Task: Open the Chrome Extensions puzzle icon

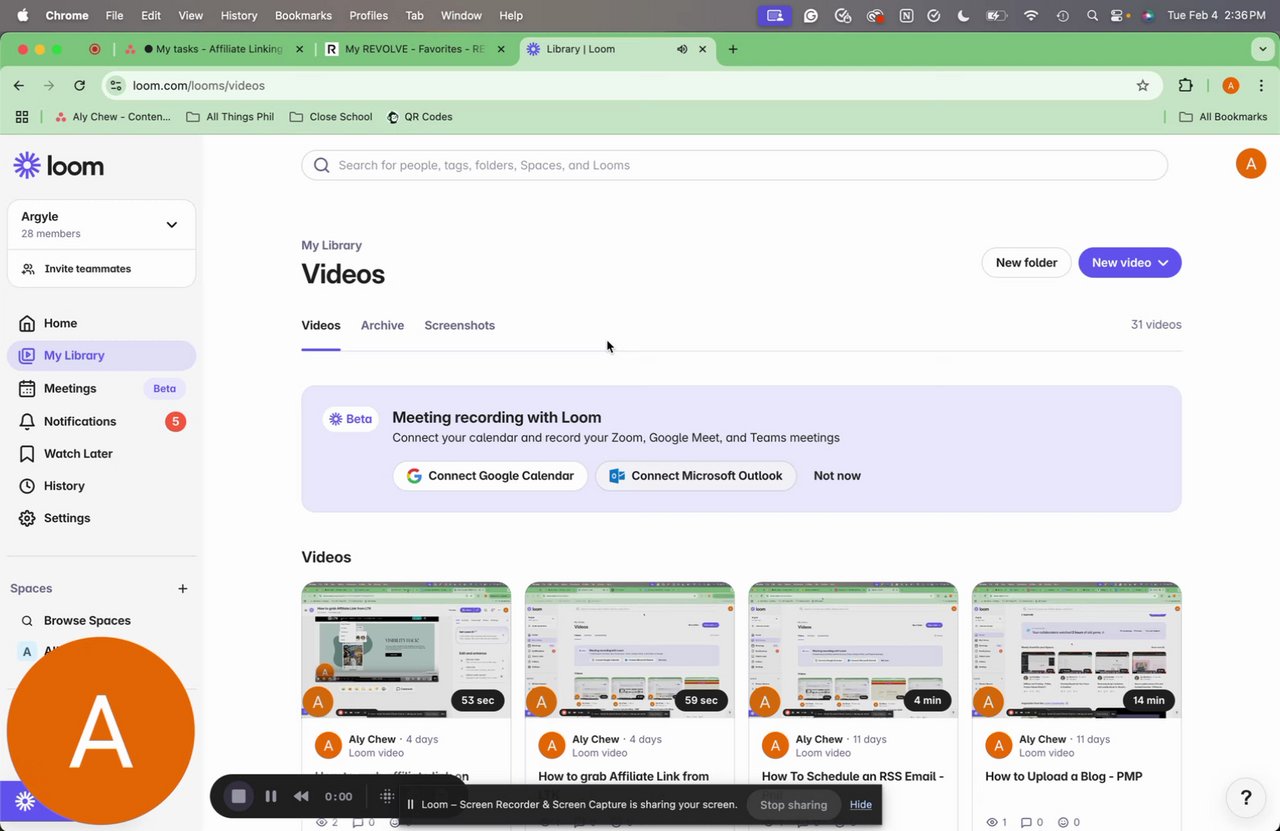Action: pos(1186,85)
